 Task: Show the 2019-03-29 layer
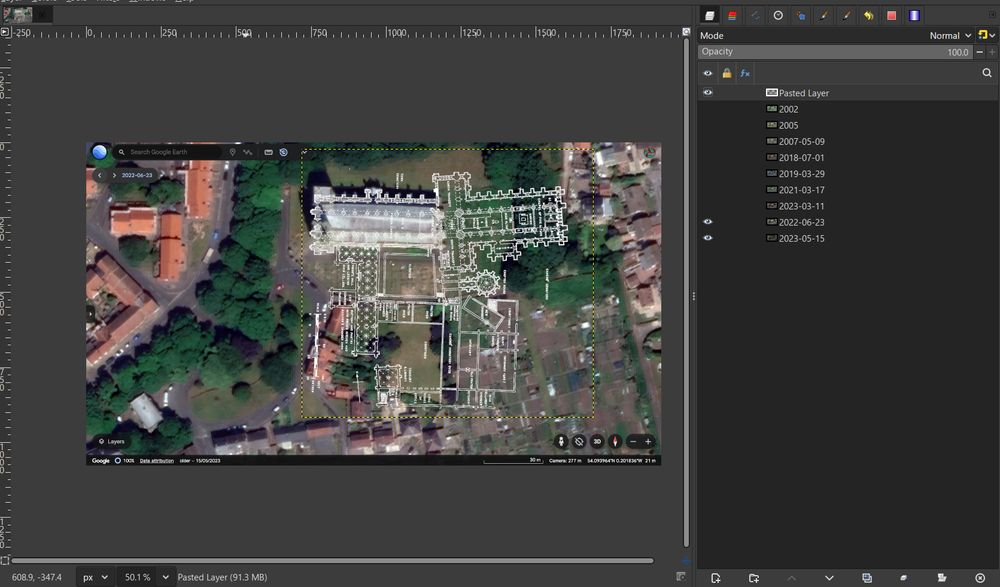708,174
